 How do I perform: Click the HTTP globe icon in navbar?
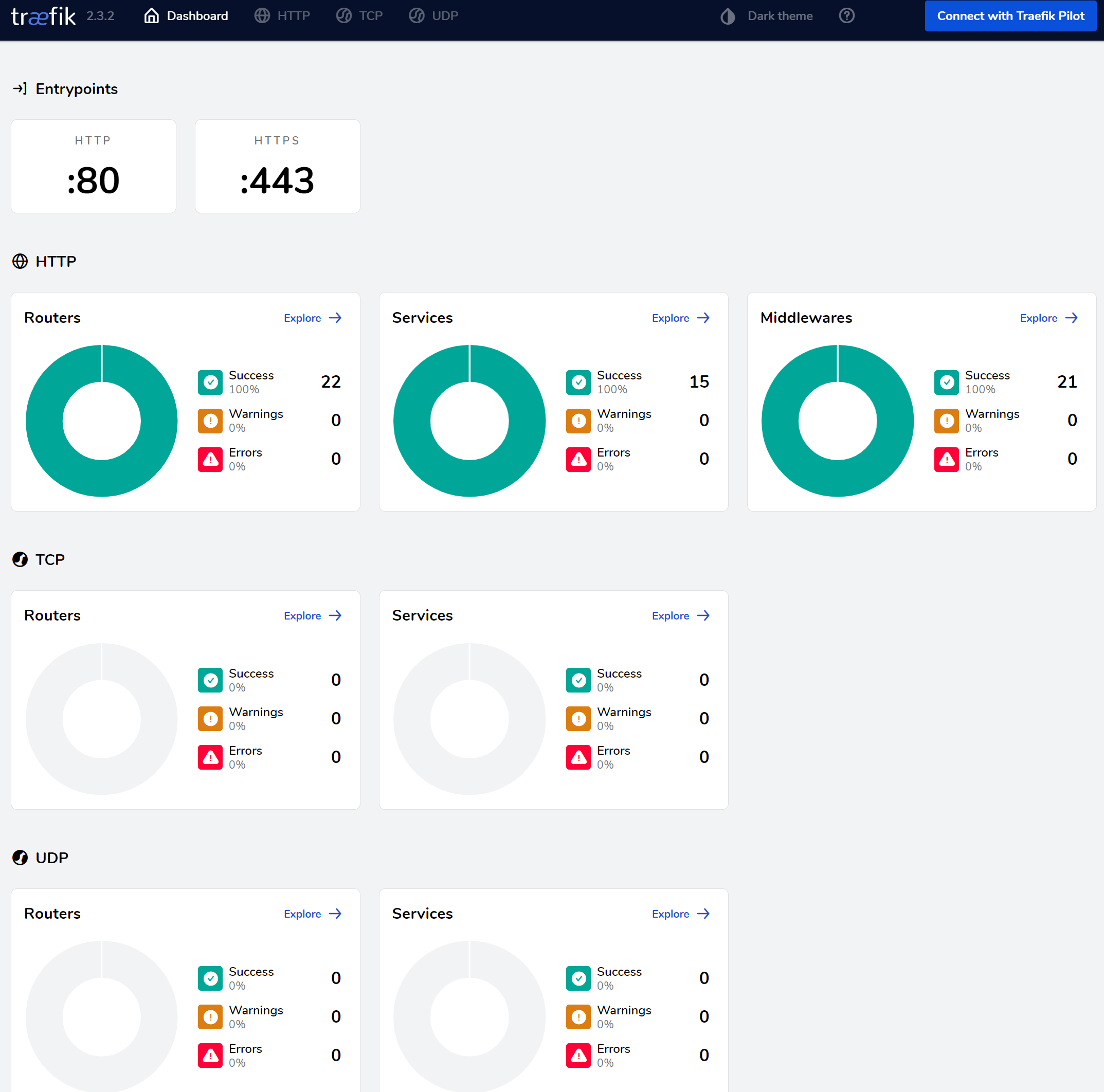click(x=262, y=16)
